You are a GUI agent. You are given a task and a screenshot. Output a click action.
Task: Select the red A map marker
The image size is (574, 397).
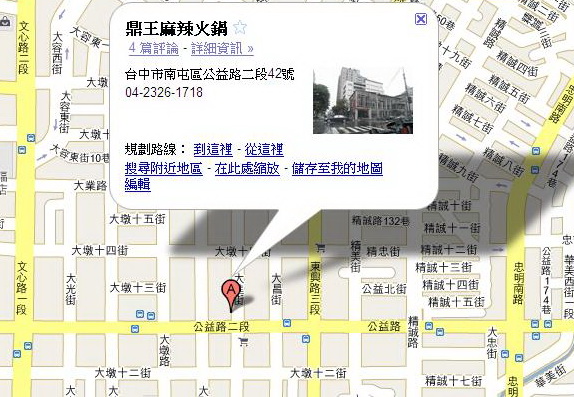point(231,296)
